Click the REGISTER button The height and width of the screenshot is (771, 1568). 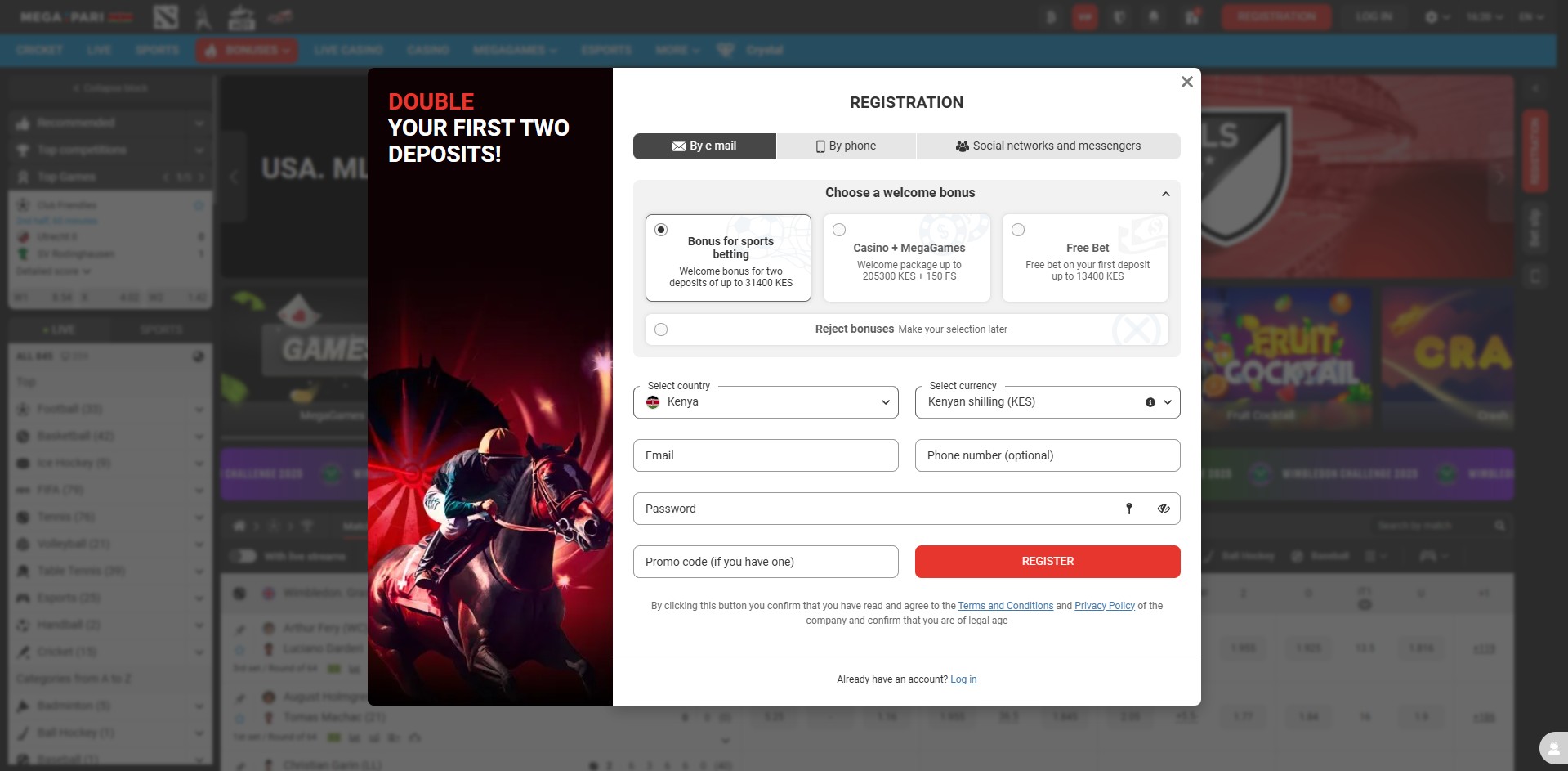pos(1047,562)
